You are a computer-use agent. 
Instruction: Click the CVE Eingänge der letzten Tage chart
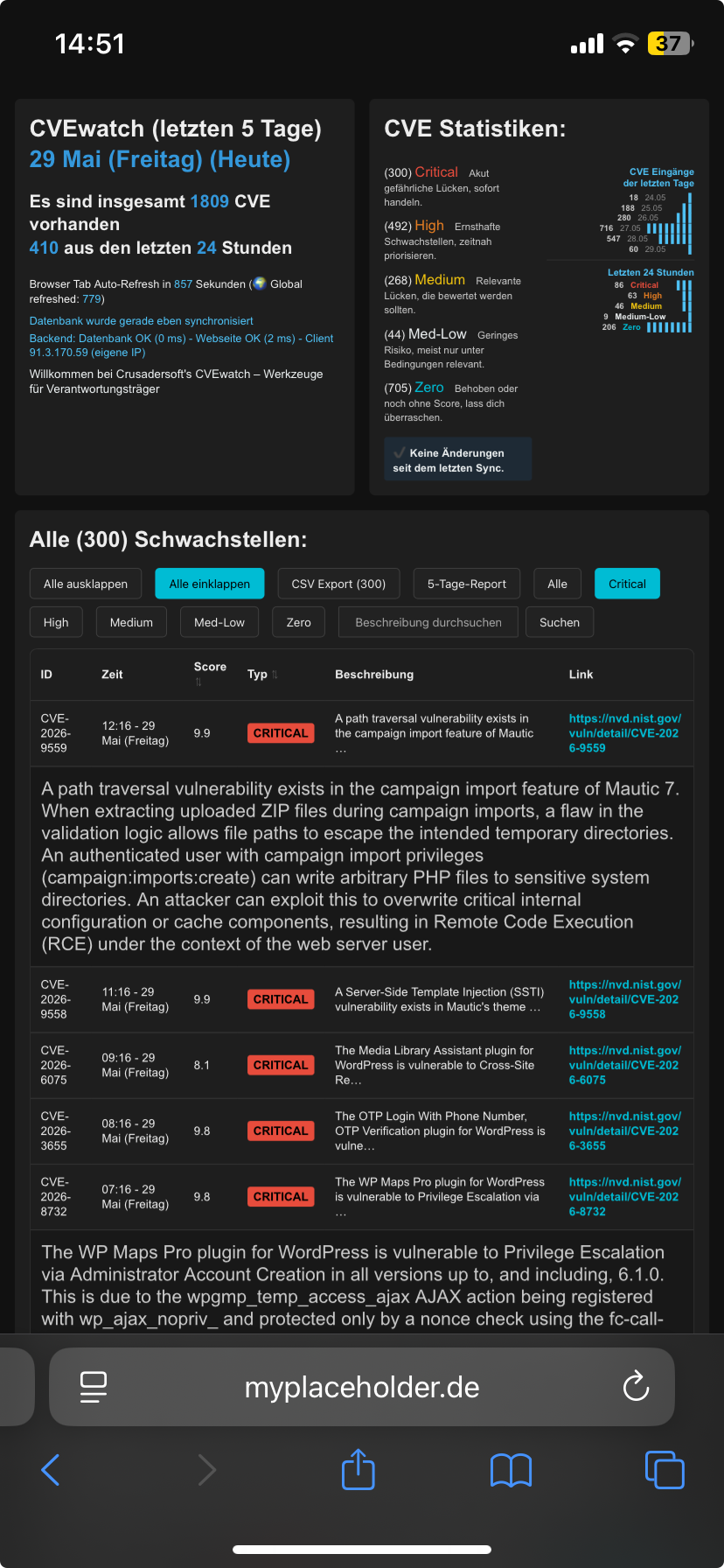(x=647, y=211)
